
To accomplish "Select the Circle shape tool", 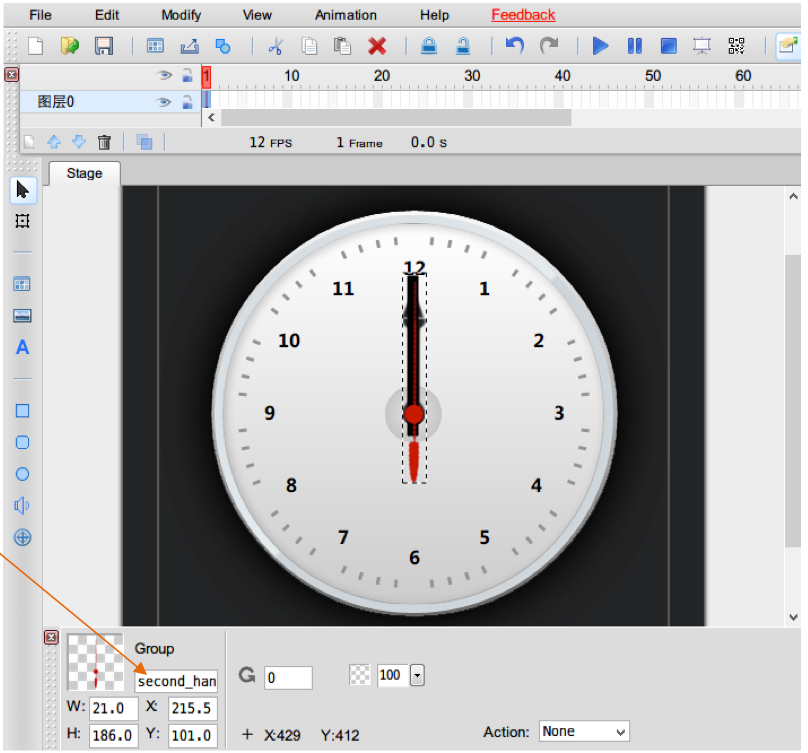I will pos(22,475).
